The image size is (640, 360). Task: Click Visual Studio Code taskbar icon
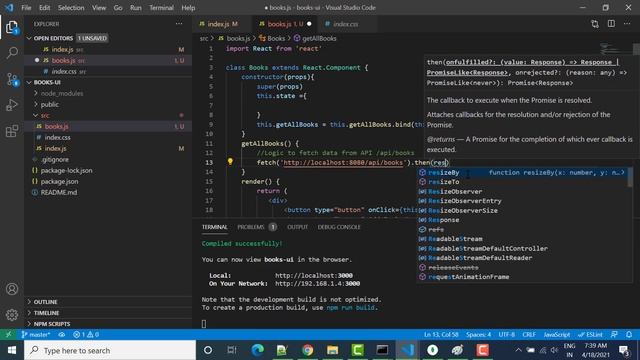click(407, 350)
